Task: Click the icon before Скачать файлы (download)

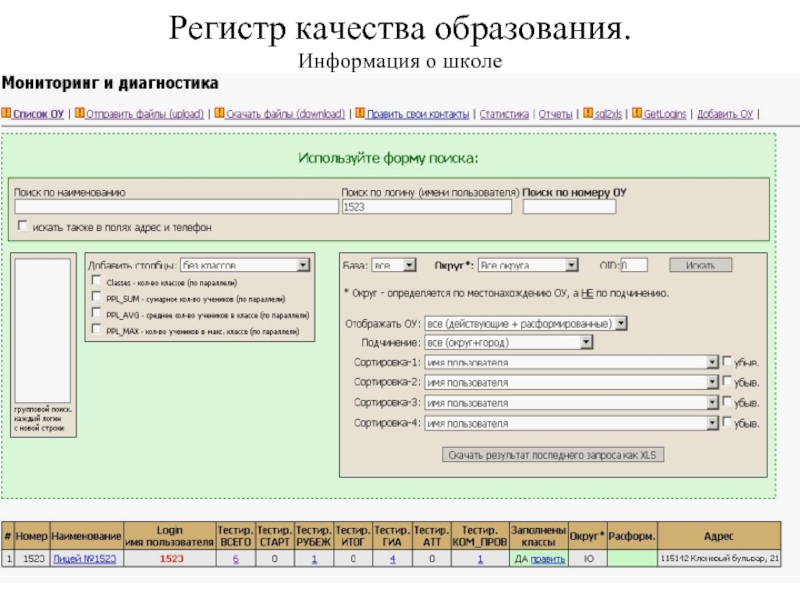Action: (x=219, y=115)
